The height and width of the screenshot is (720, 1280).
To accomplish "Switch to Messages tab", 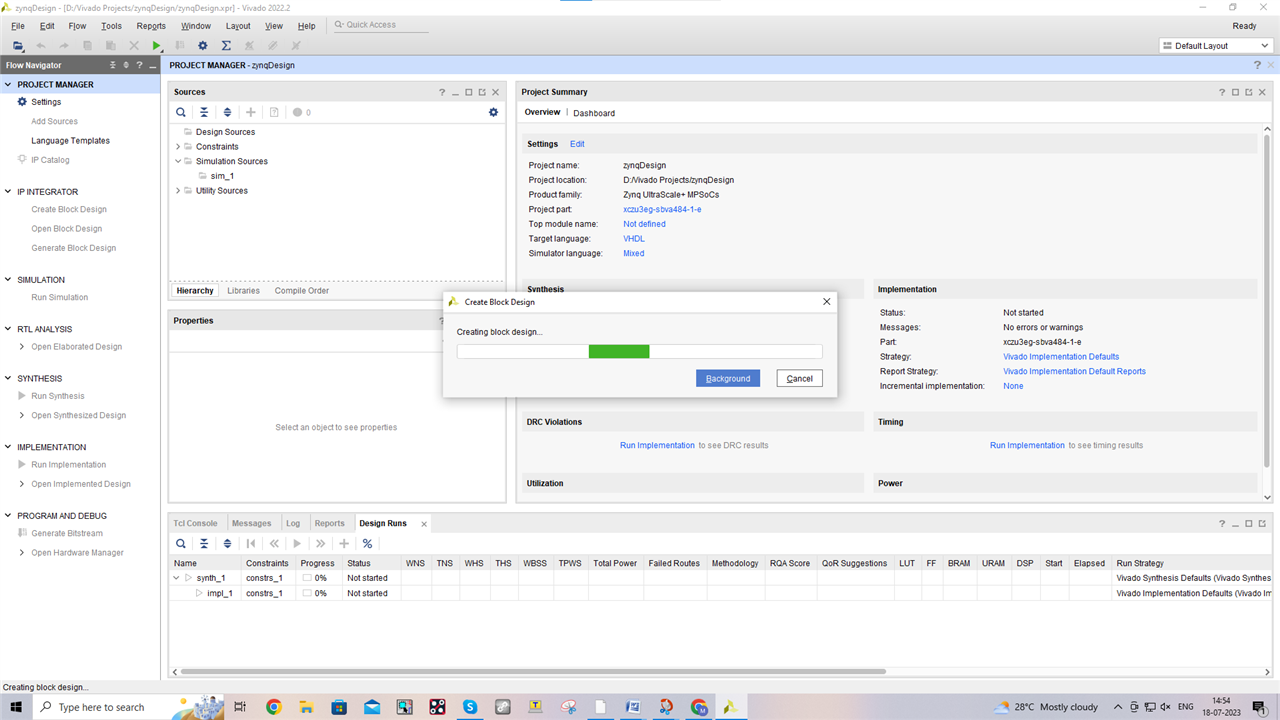I will pyautogui.click(x=252, y=523).
